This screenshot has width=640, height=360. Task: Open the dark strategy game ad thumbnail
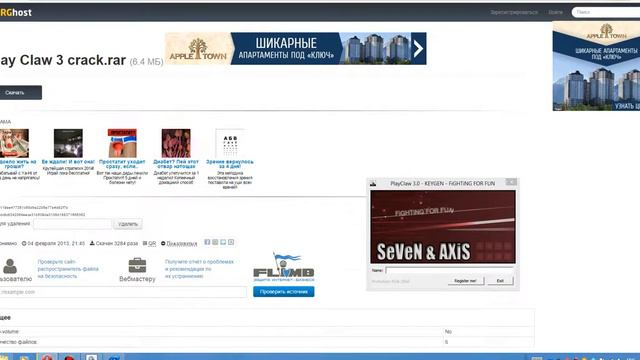point(68,143)
